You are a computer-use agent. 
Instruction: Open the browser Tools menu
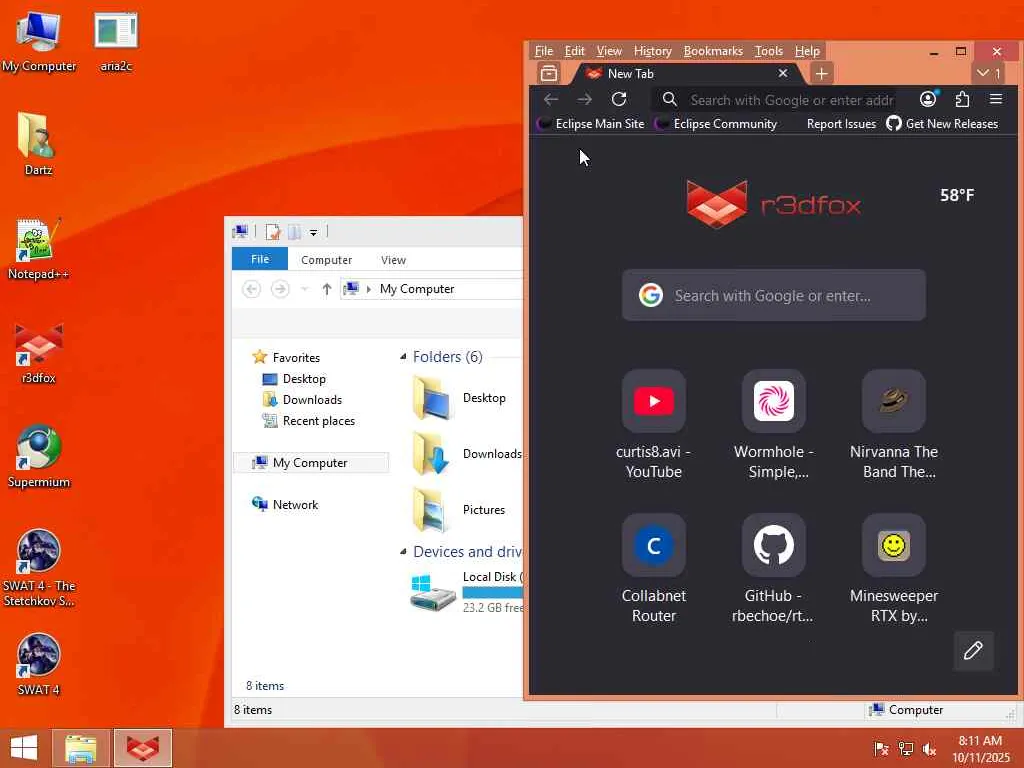[x=769, y=51]
